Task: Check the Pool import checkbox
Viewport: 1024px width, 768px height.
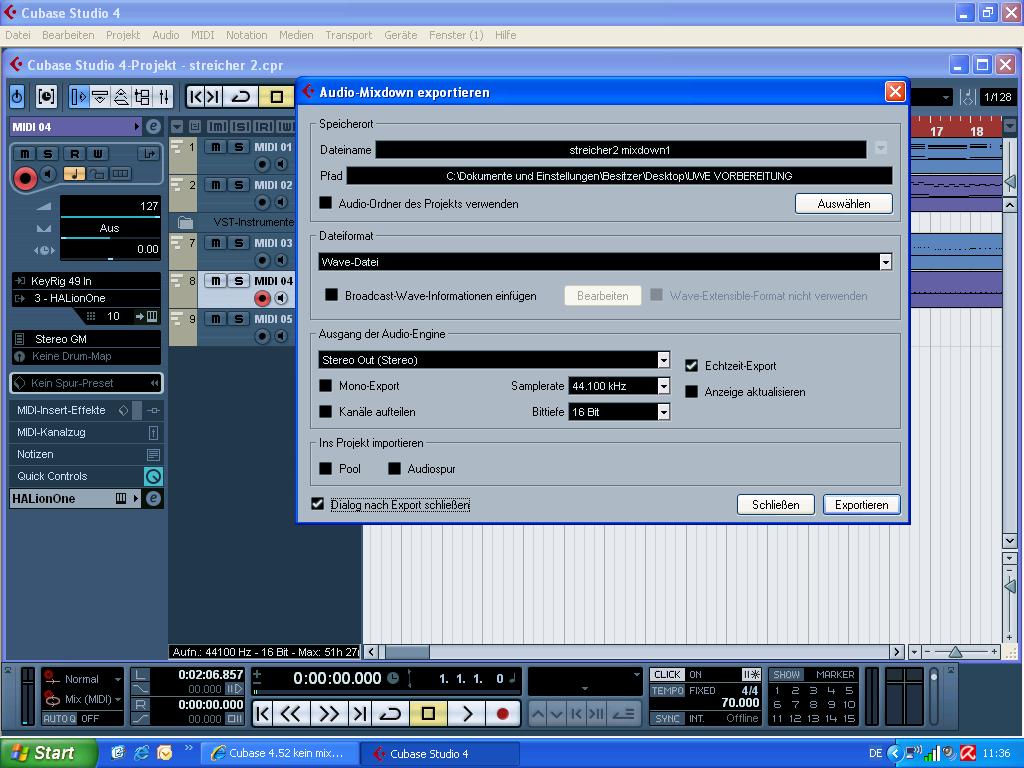Action: point(325,468)
